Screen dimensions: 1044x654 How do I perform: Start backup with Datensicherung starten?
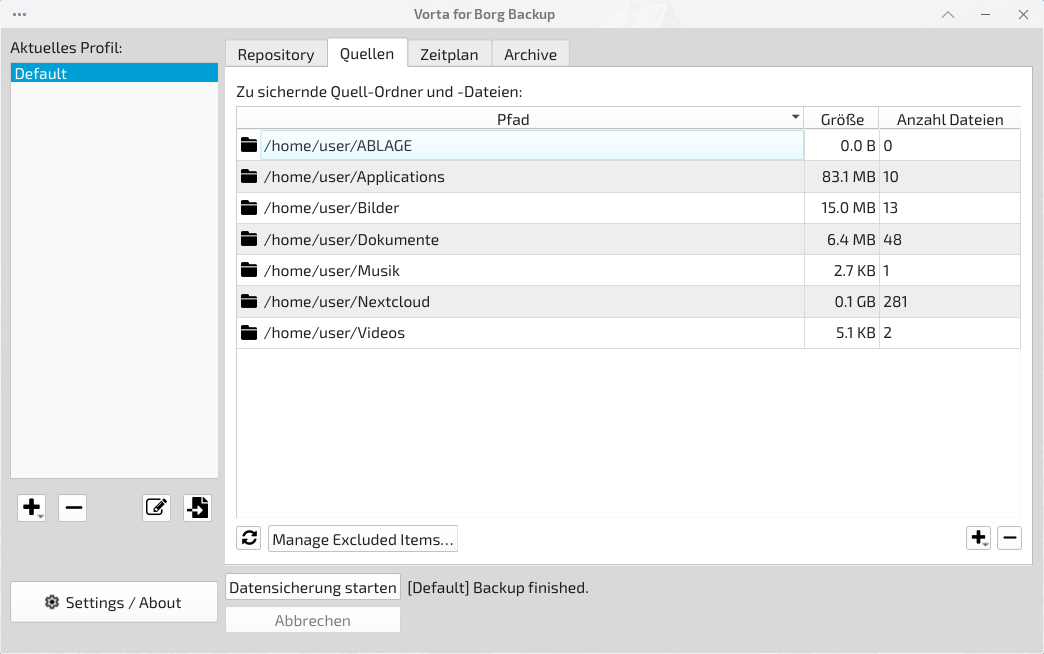[x=313, y=588]
